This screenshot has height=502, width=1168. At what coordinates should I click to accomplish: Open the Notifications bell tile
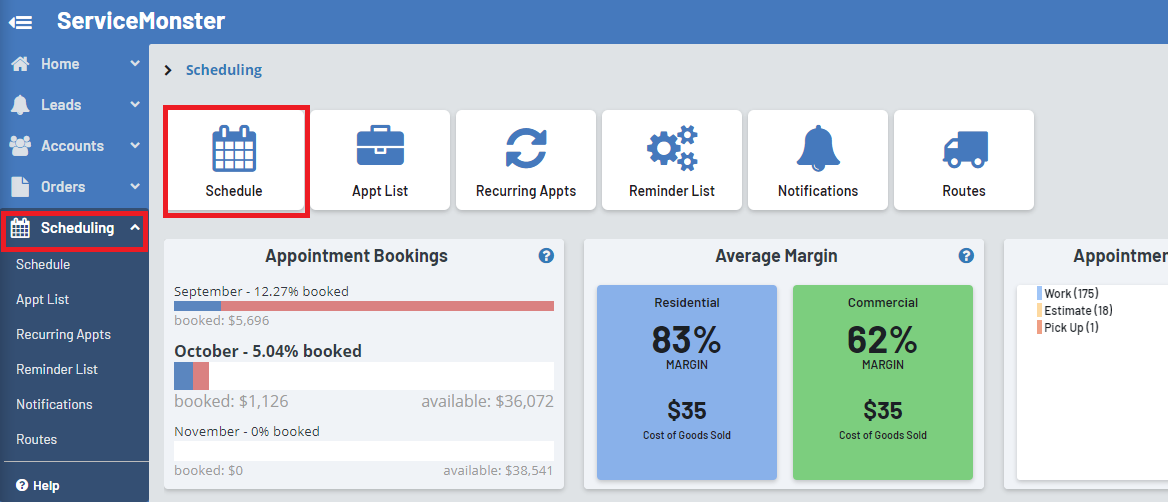[818, 160]
